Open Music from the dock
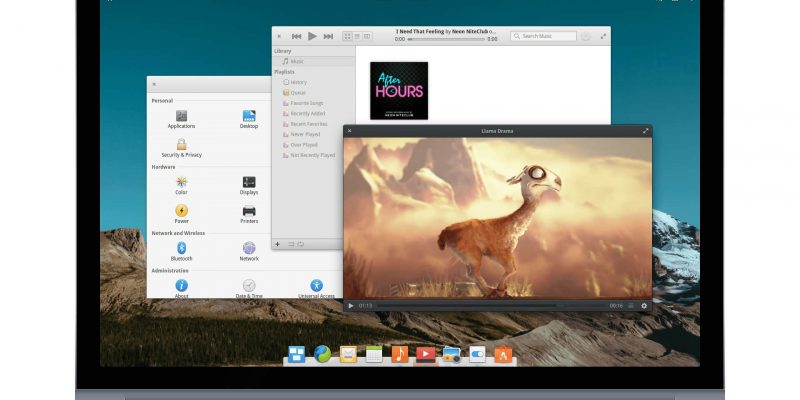Viewport: 800px width, 400px height. coord(399,354)
